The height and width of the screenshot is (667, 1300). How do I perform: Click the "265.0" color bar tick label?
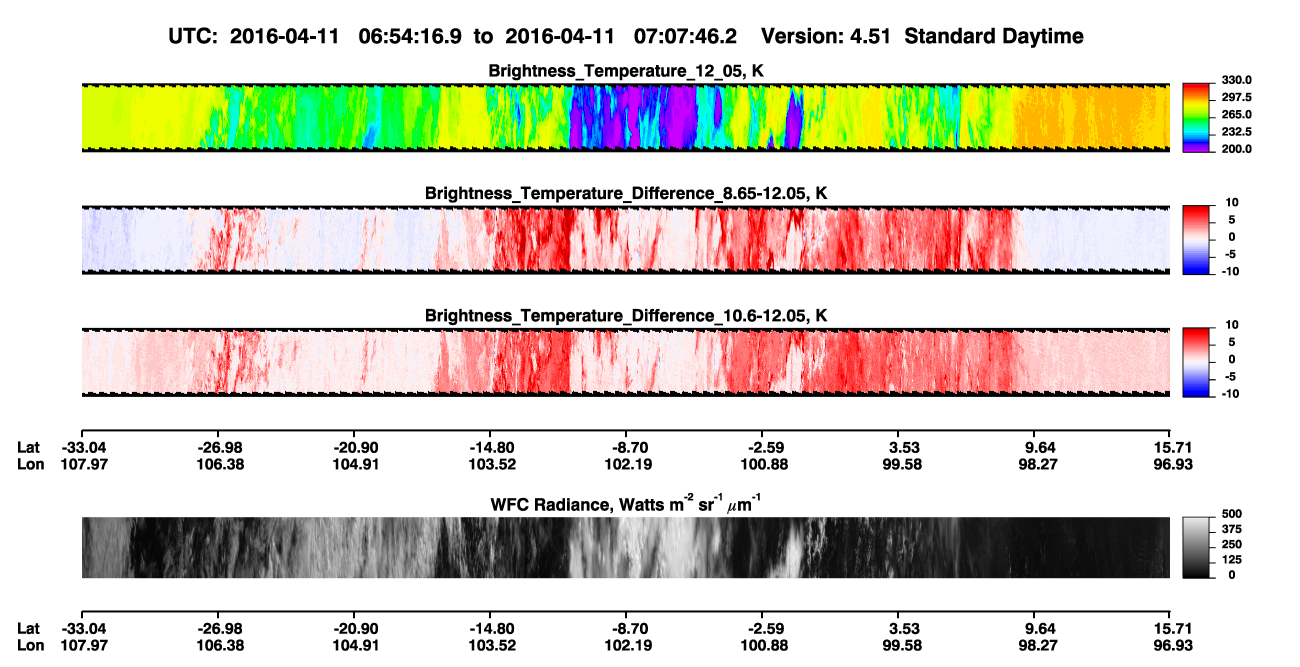click(1237, 115)
